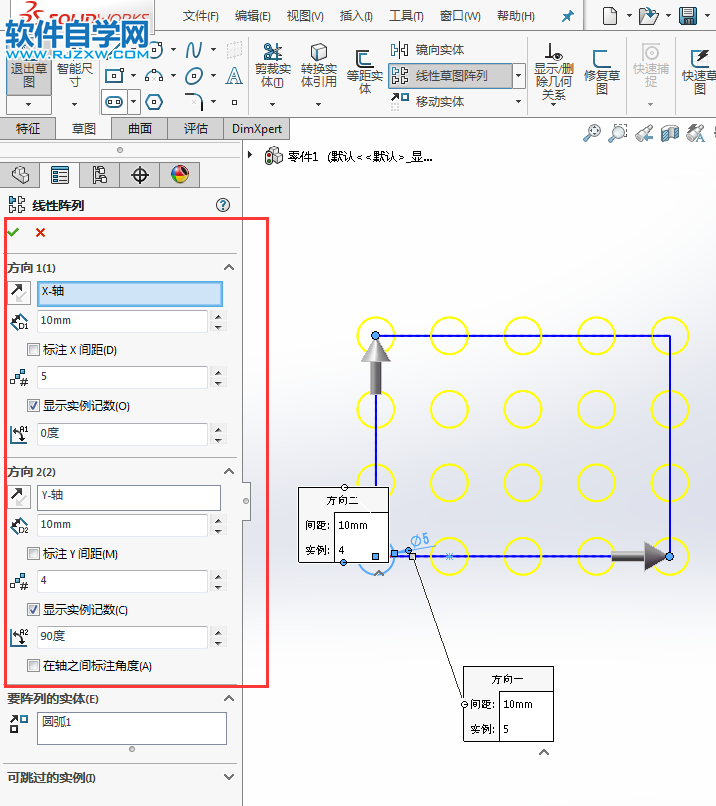
Task: Click the direction 1 10mm spacing field
Action: [x=122, y=321]
